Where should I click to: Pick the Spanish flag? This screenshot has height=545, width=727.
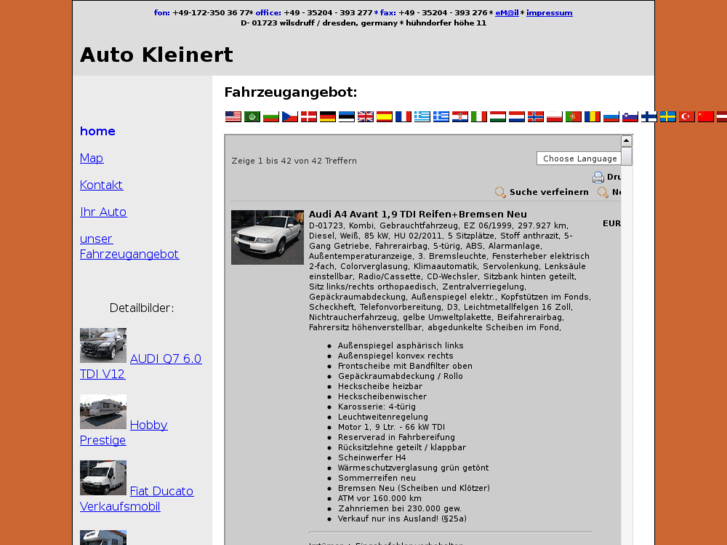[384, 116]
